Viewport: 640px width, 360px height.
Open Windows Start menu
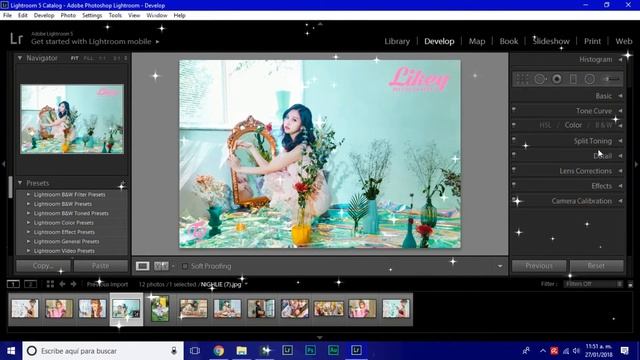pos(11,351)
